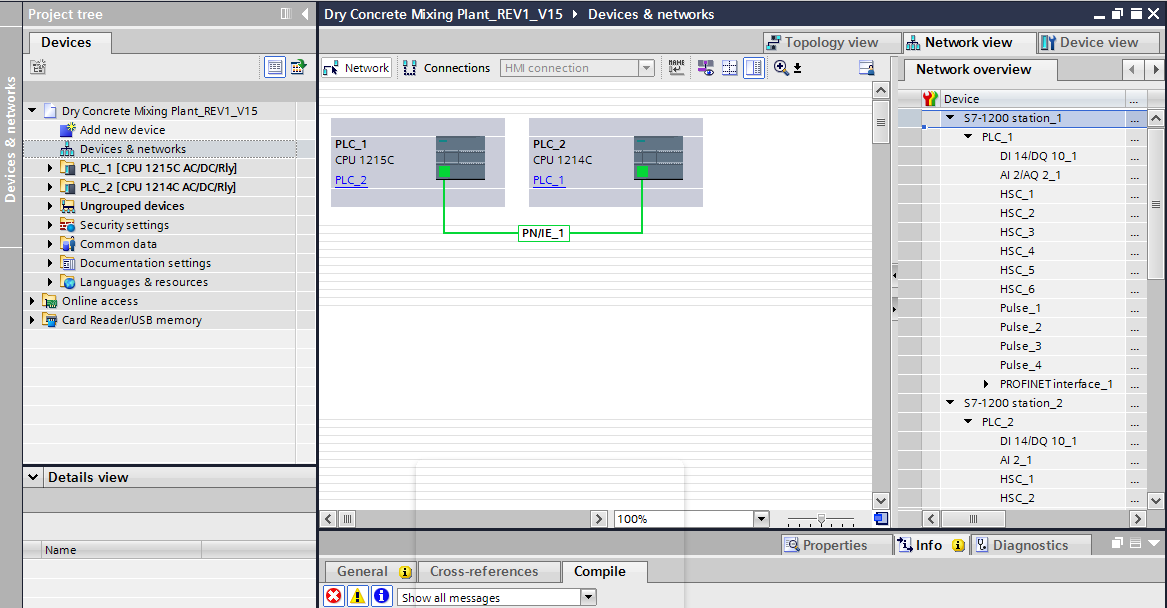Image resolution: width=1167 pixels, height=608 pixels.
Task: Click the Security settings icon in tree
Action: point(68,225)
